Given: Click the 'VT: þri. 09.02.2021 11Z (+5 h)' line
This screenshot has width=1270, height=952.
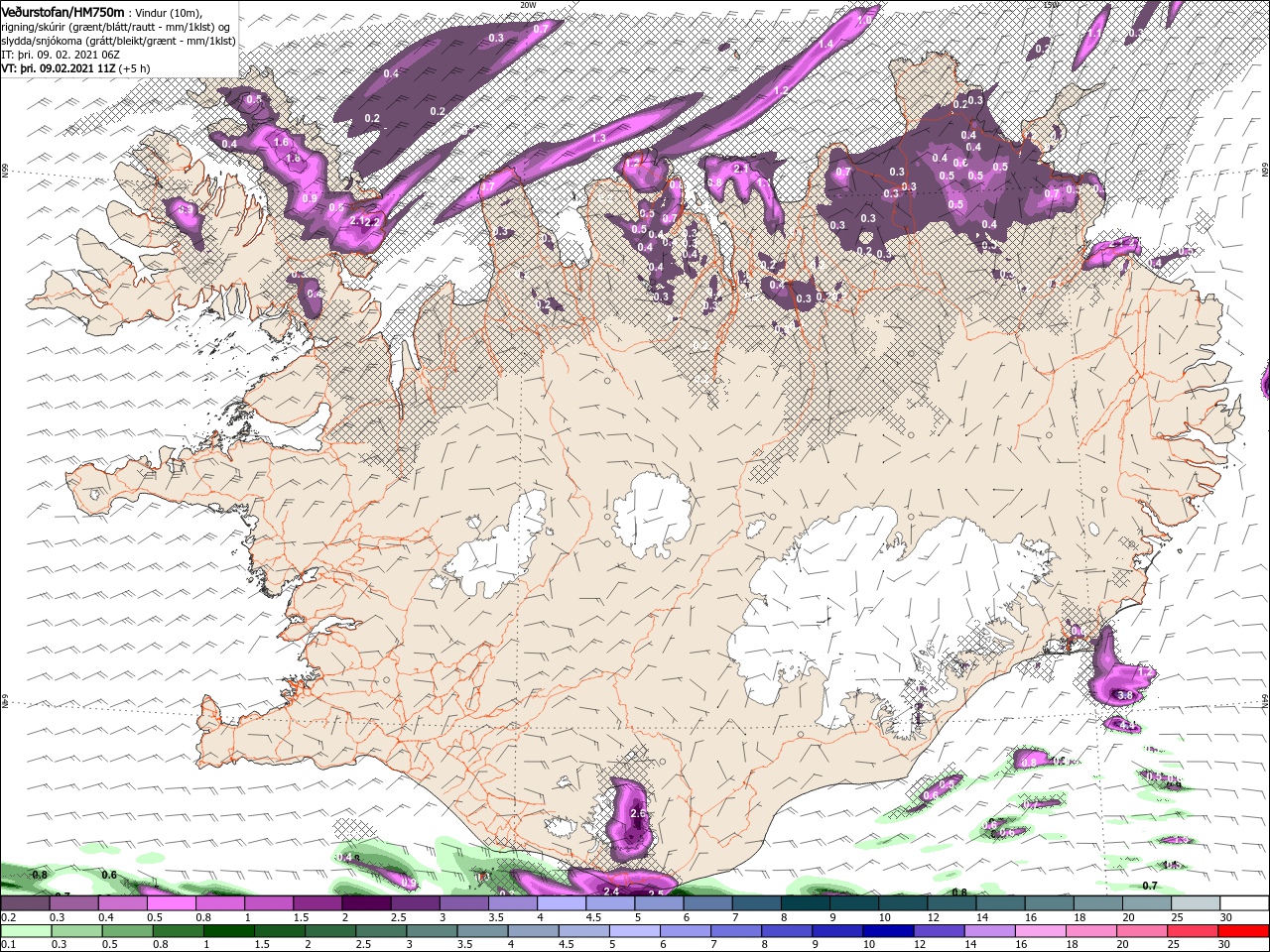Looking at the screenshot, I should [x=75, y=68].
